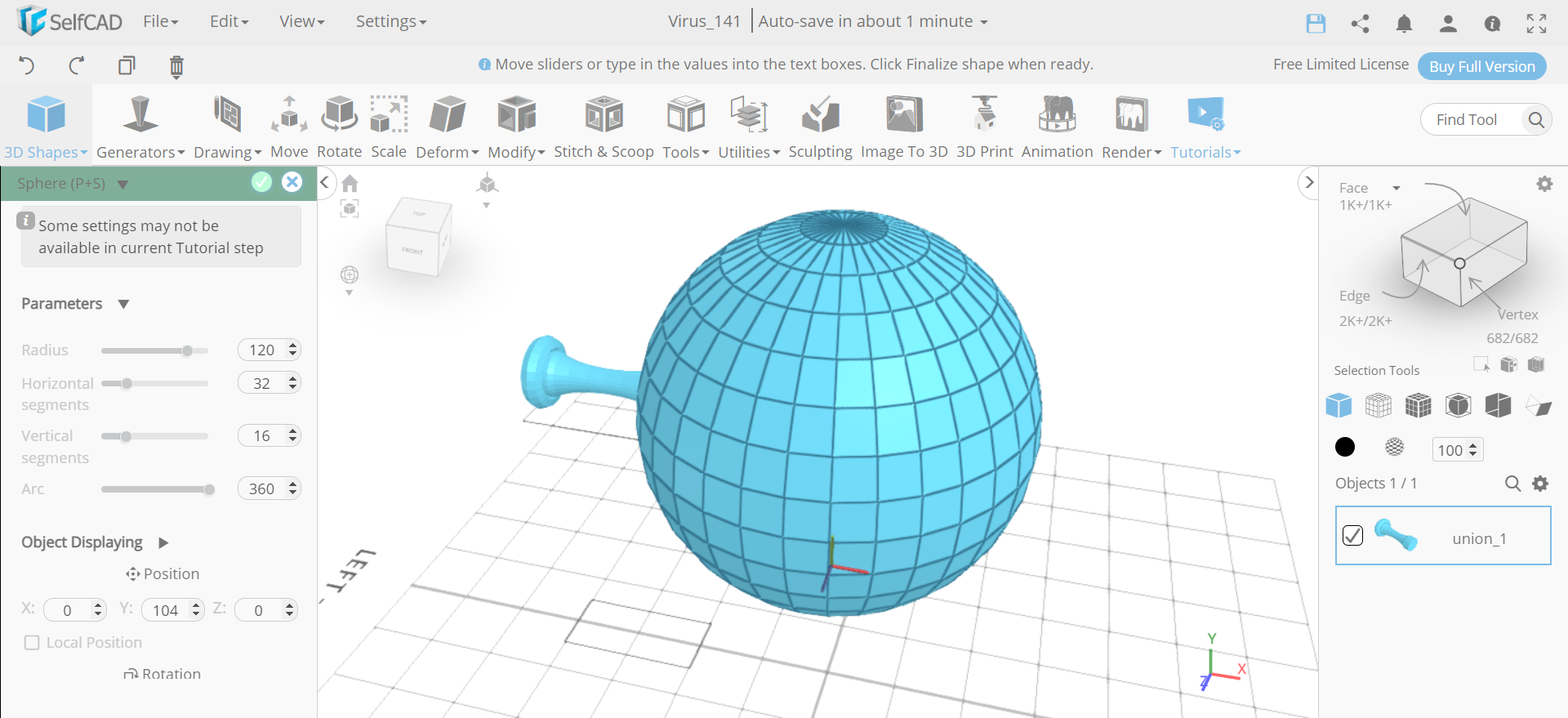This screenshot has height=718, width=1568.
Task: Open the notifications bell
Action: 1404,23
